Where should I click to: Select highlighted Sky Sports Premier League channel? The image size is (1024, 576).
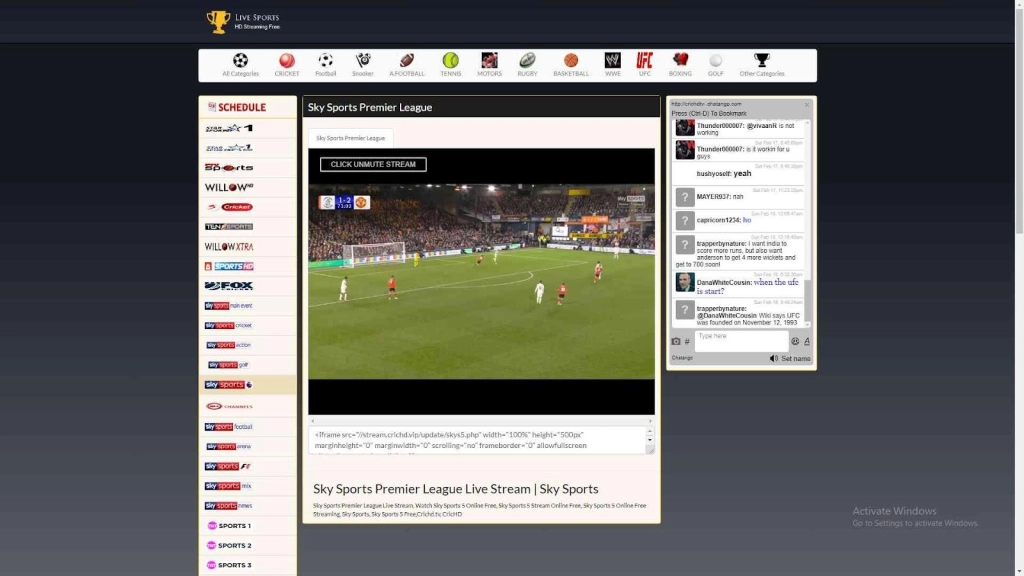click(x=248, y=385)
